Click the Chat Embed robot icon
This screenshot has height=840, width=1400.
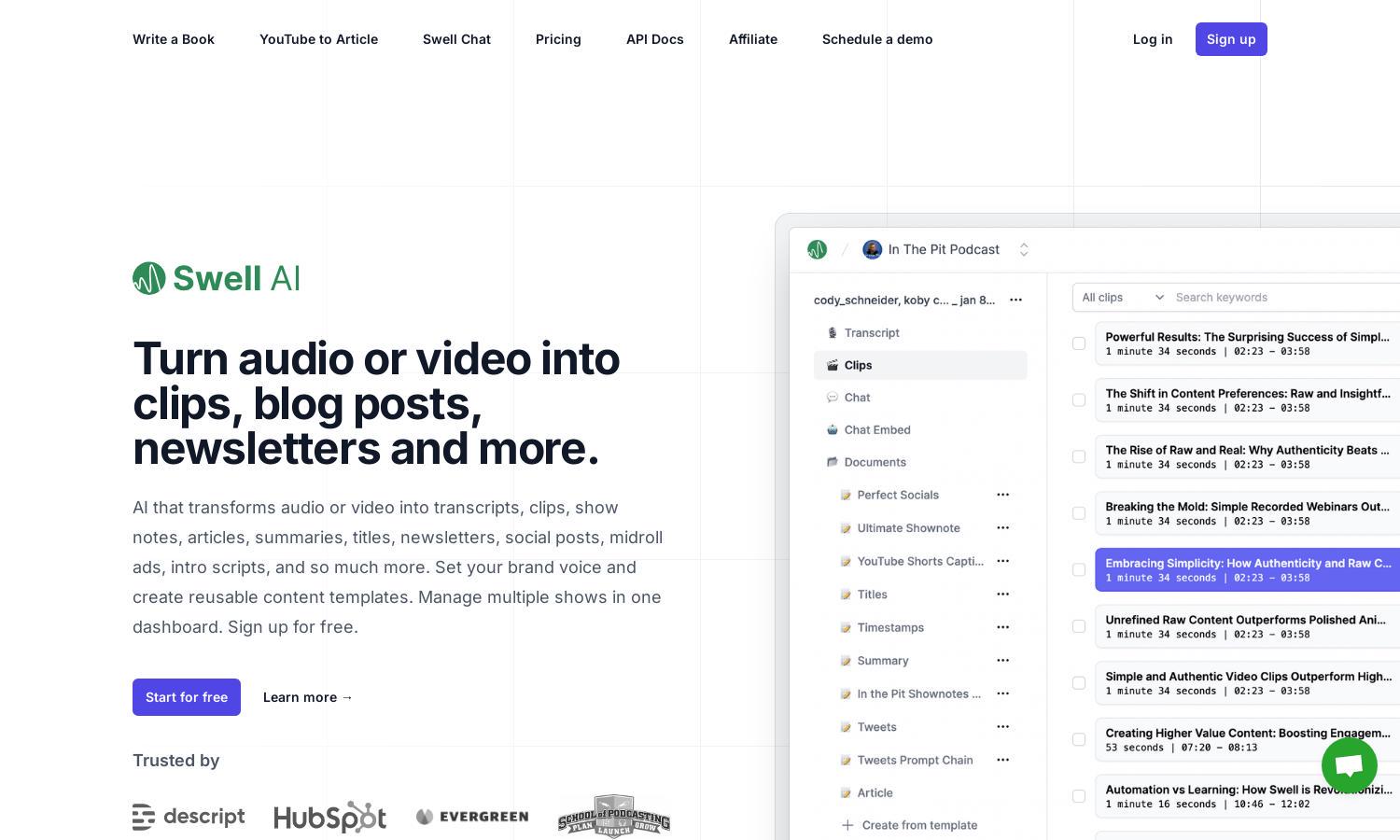(x=833, y=430)
